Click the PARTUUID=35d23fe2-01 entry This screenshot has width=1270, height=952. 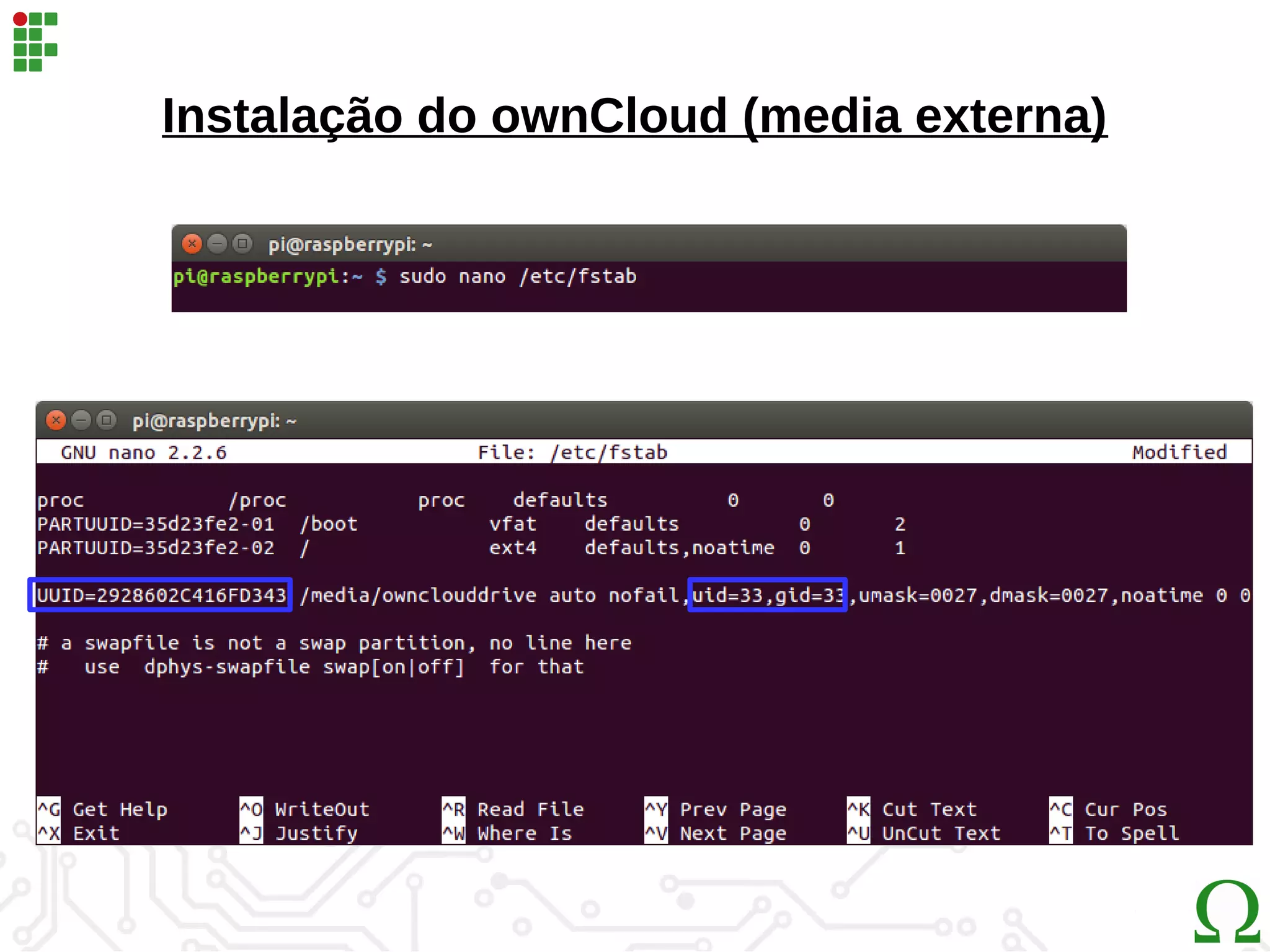[x=156, y=524]
